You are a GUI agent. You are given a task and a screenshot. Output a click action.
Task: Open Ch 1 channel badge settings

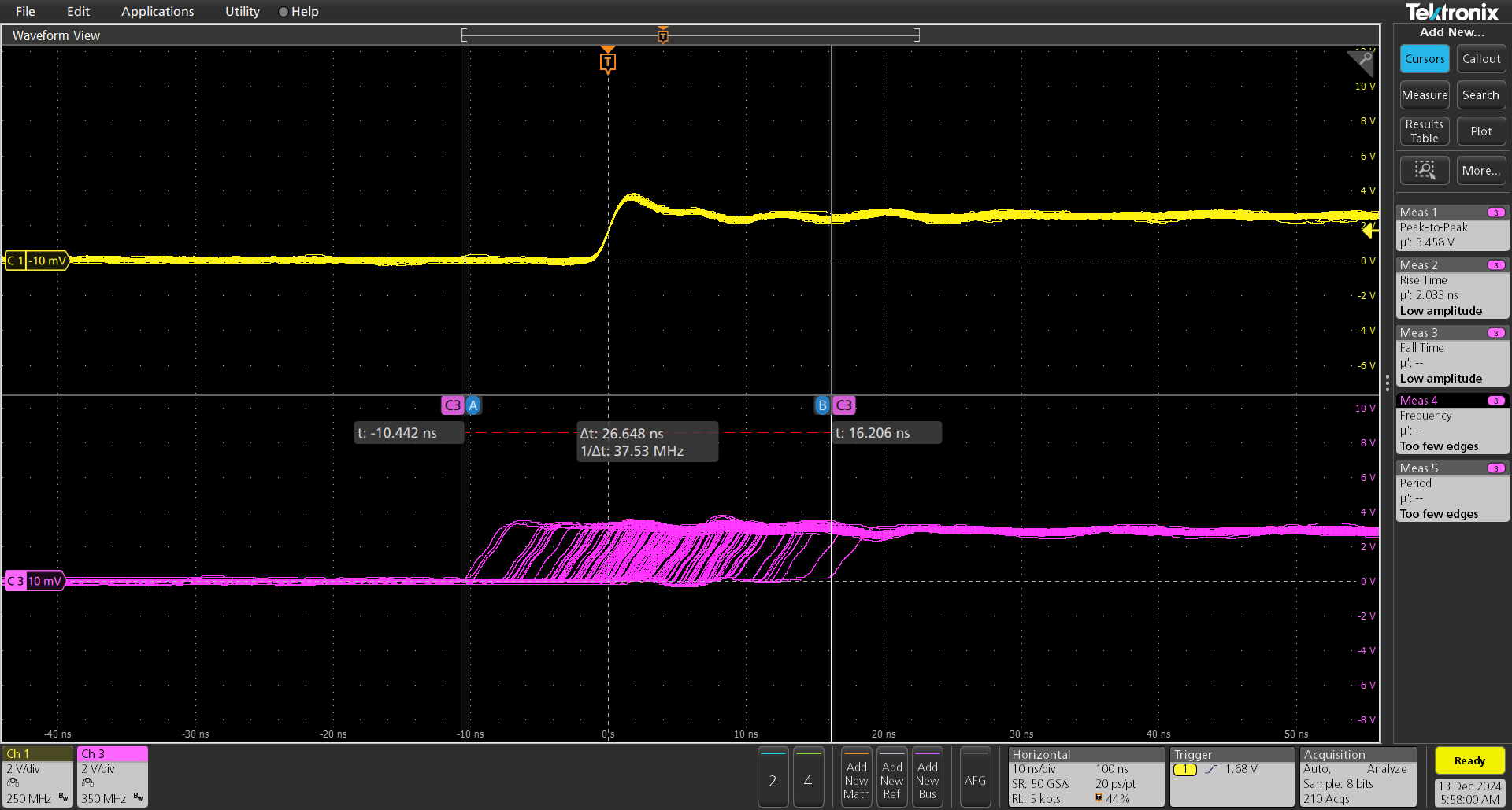pyautogui.click(x=36, y=776)
